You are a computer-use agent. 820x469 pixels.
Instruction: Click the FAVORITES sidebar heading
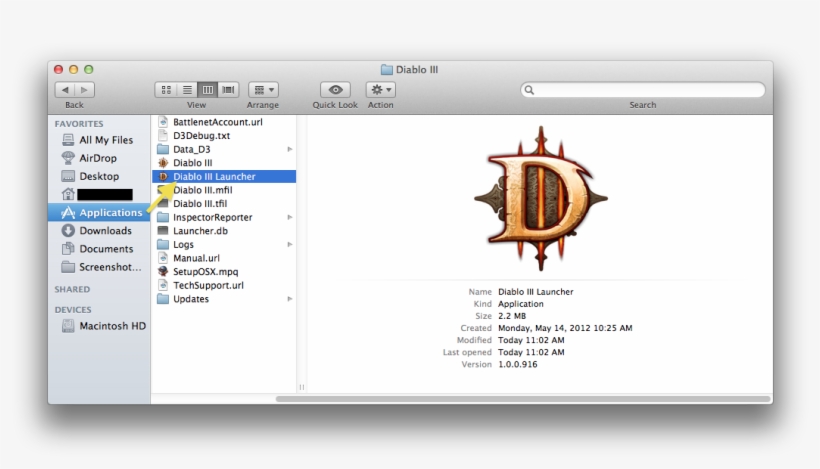(x=79, y=124)
